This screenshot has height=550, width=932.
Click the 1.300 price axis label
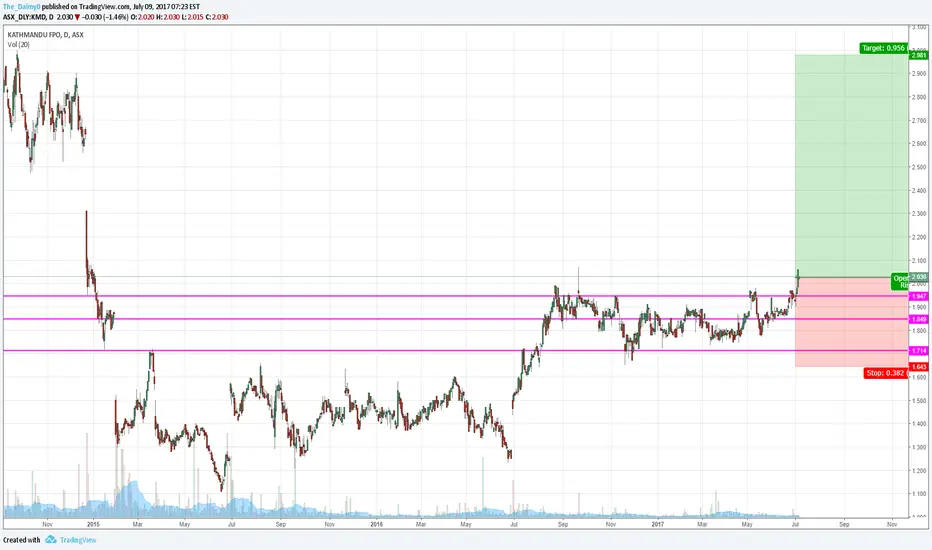click(x=919, y=447)
